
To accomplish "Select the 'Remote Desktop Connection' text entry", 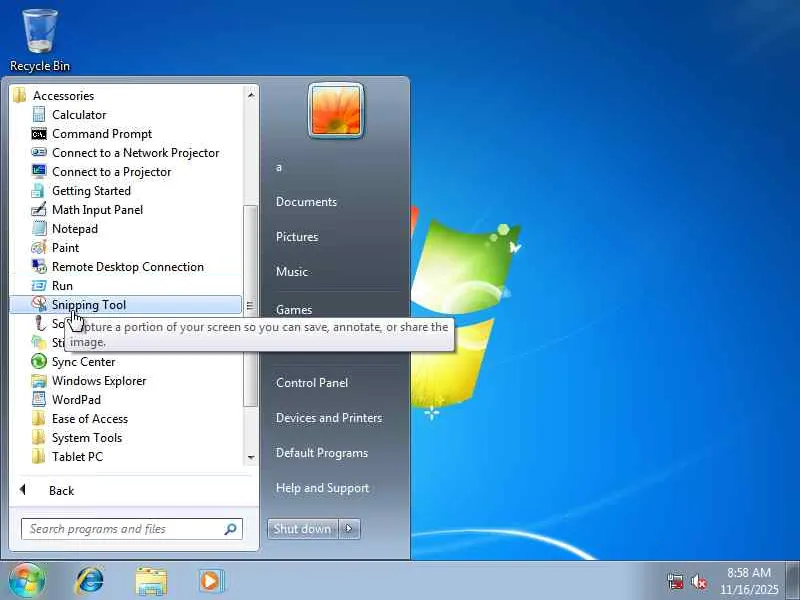I will [x=128, y=267].
